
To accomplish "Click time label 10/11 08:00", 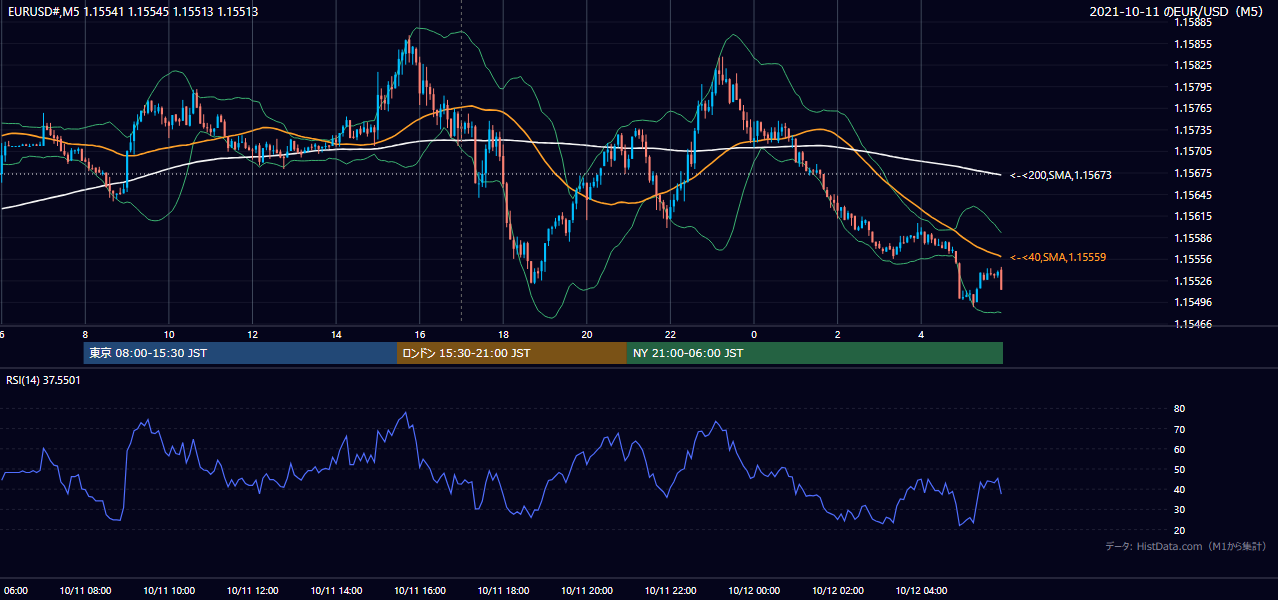I will point(85,590).
